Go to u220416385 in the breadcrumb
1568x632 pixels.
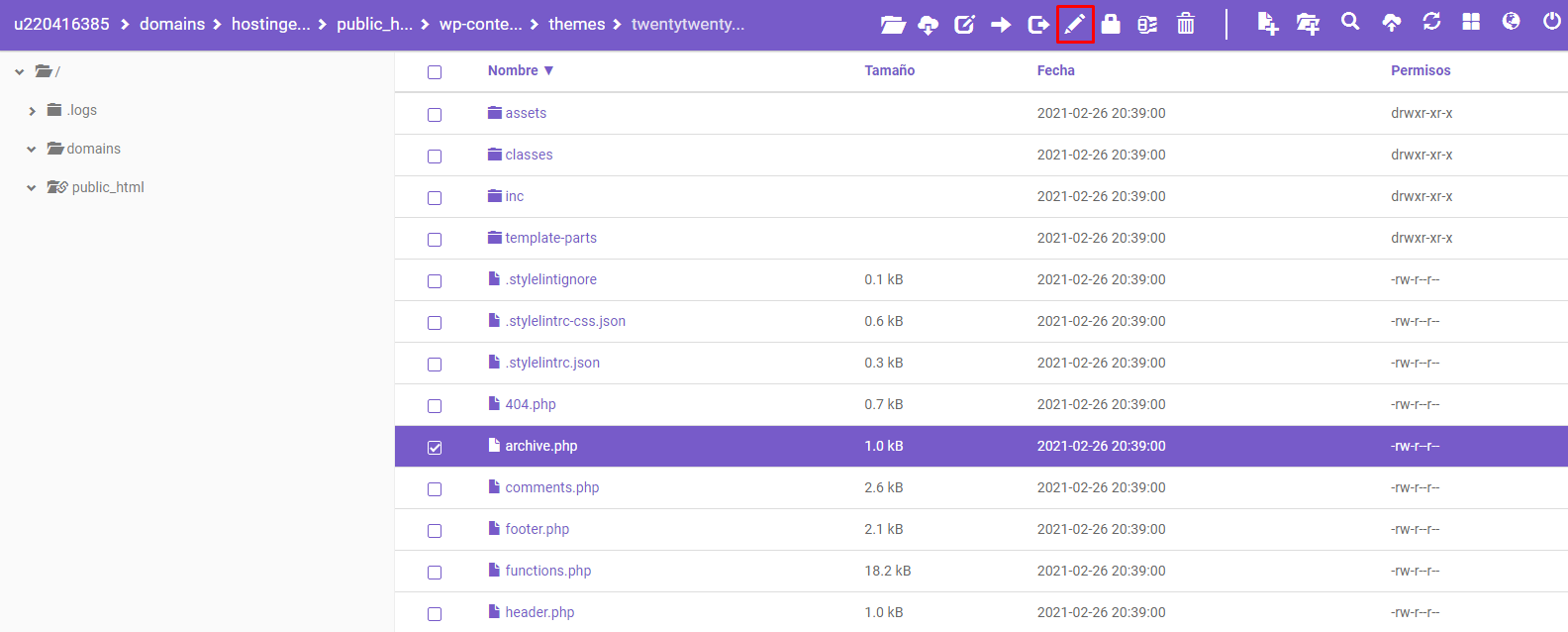click(61, 24)
